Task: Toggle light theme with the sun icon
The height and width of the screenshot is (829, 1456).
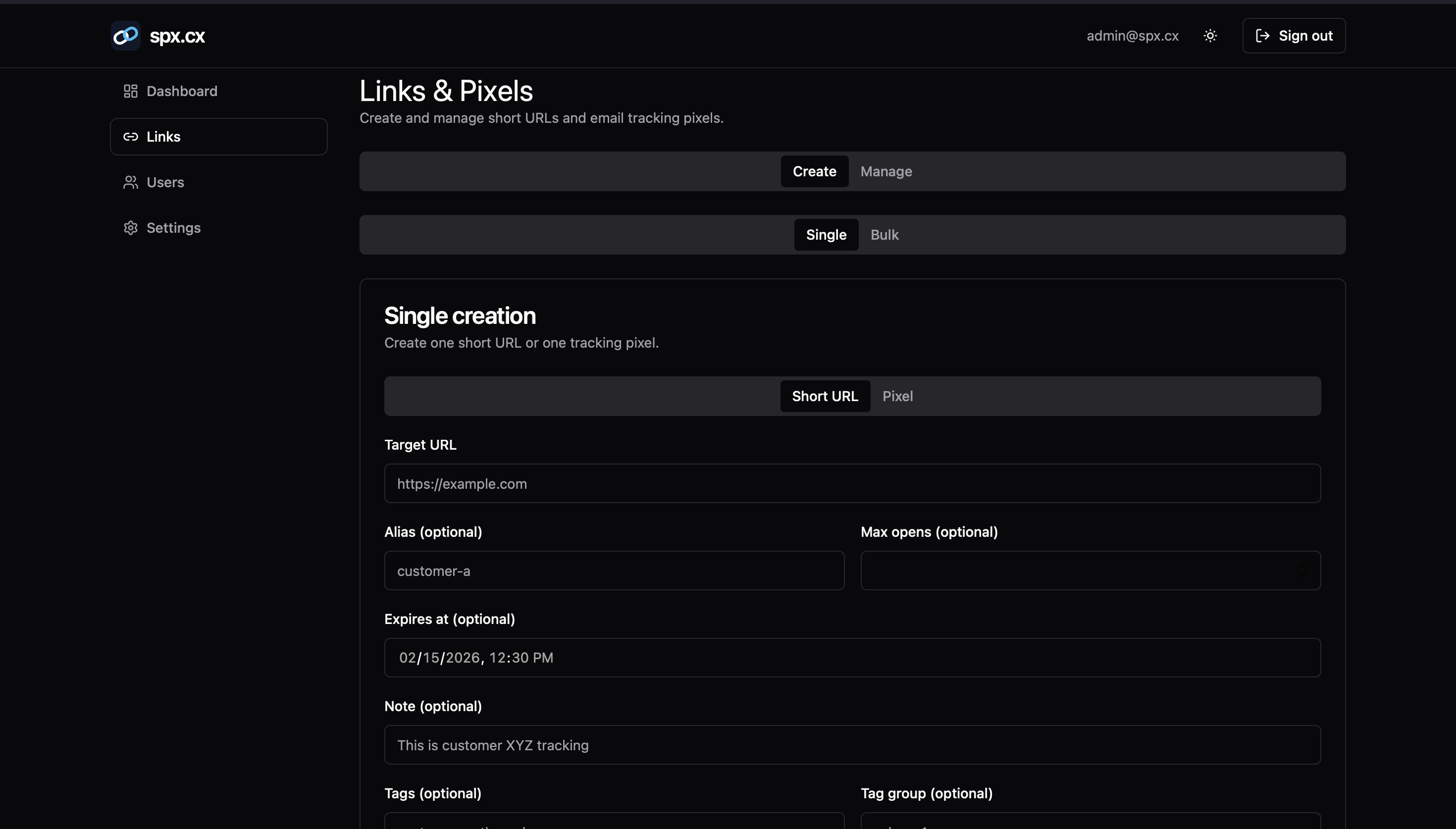Action: tap(1210, 35)
